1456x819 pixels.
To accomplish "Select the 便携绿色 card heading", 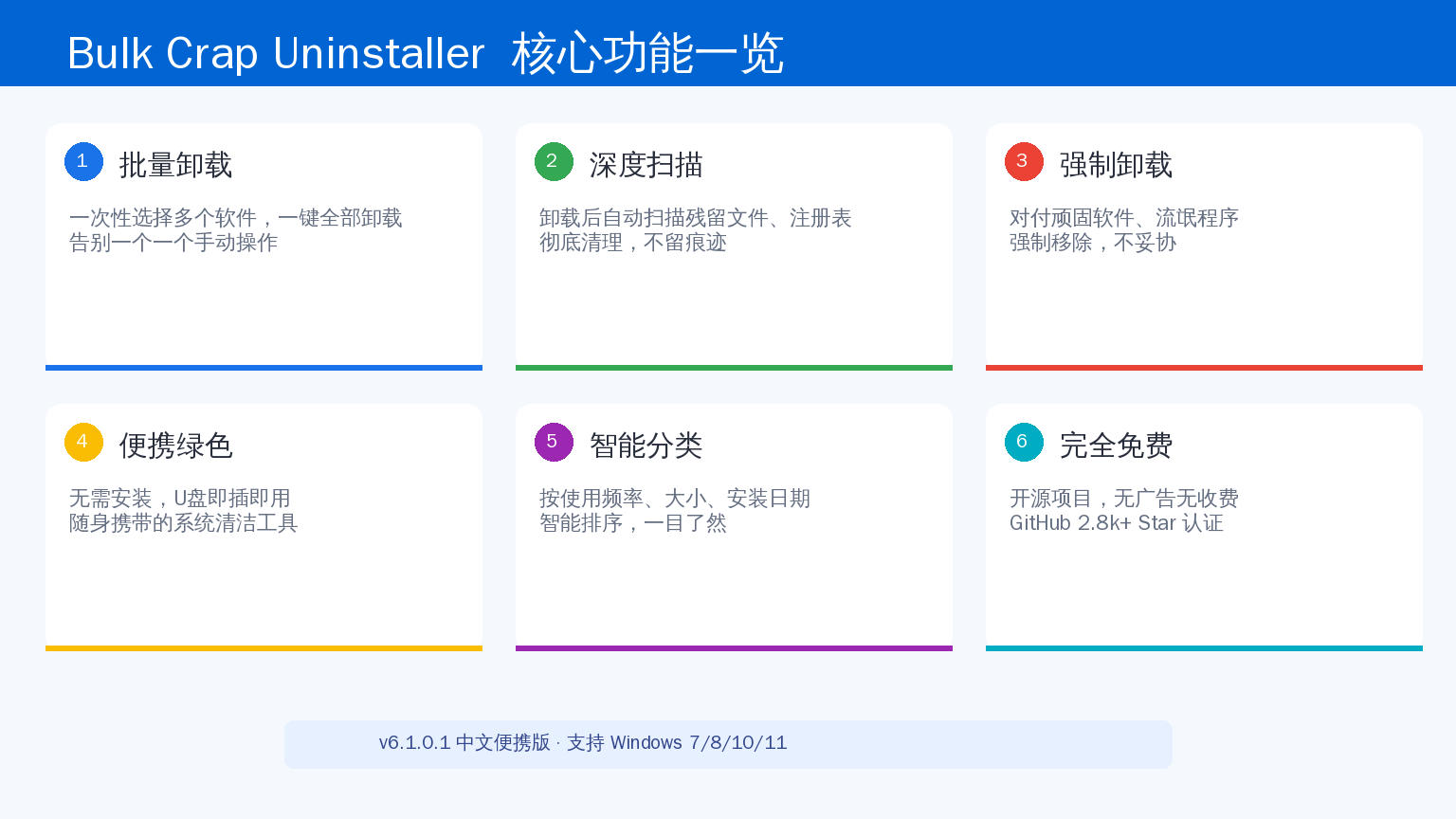I will pyautogui.click(x=175, y=446).
